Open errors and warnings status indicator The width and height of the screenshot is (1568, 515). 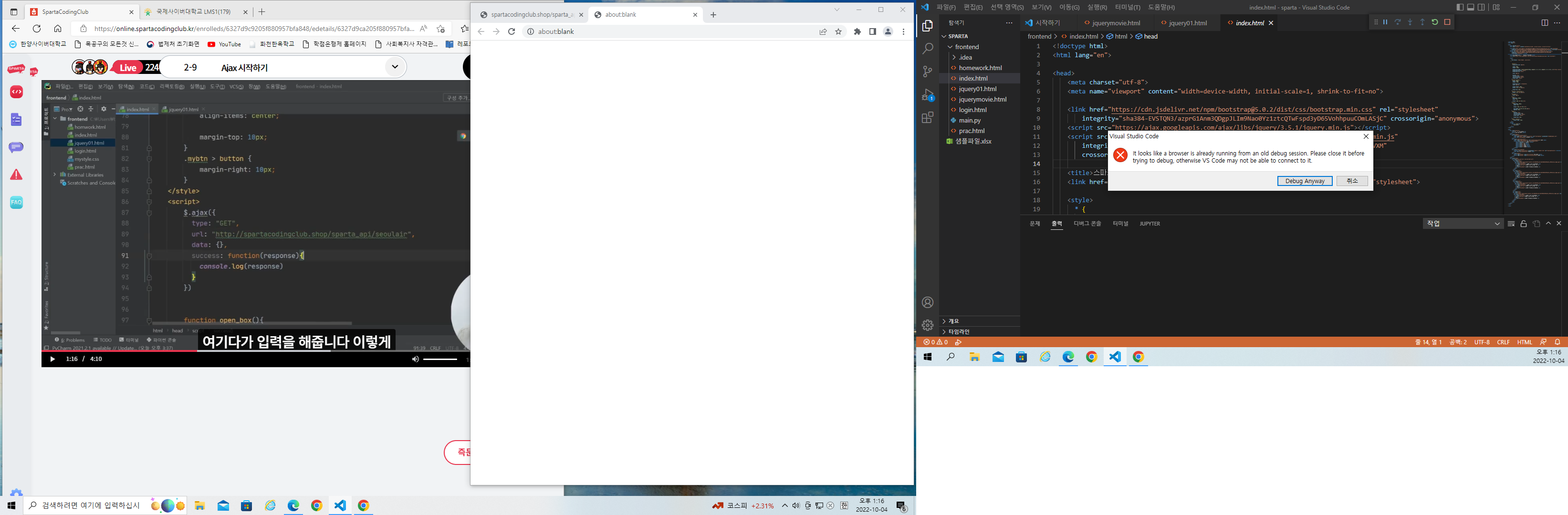[x=936, y=342]
